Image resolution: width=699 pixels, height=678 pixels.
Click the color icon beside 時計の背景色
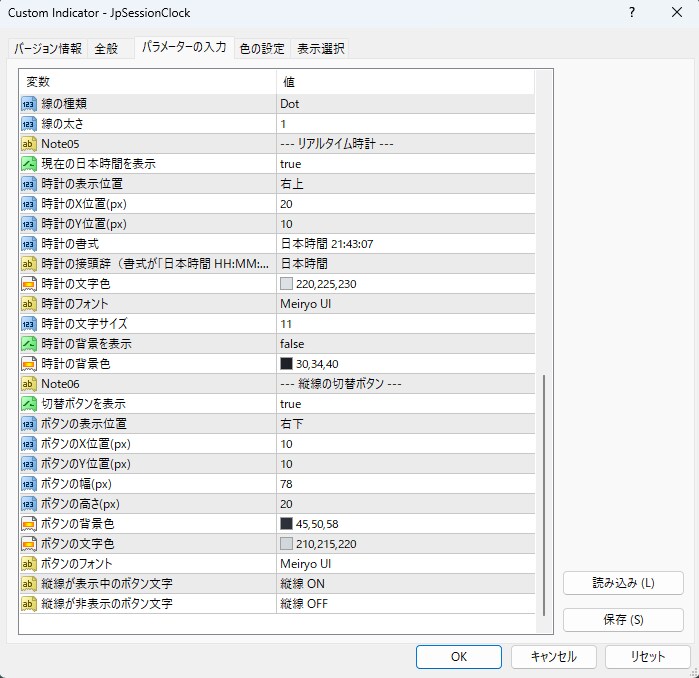29,364
